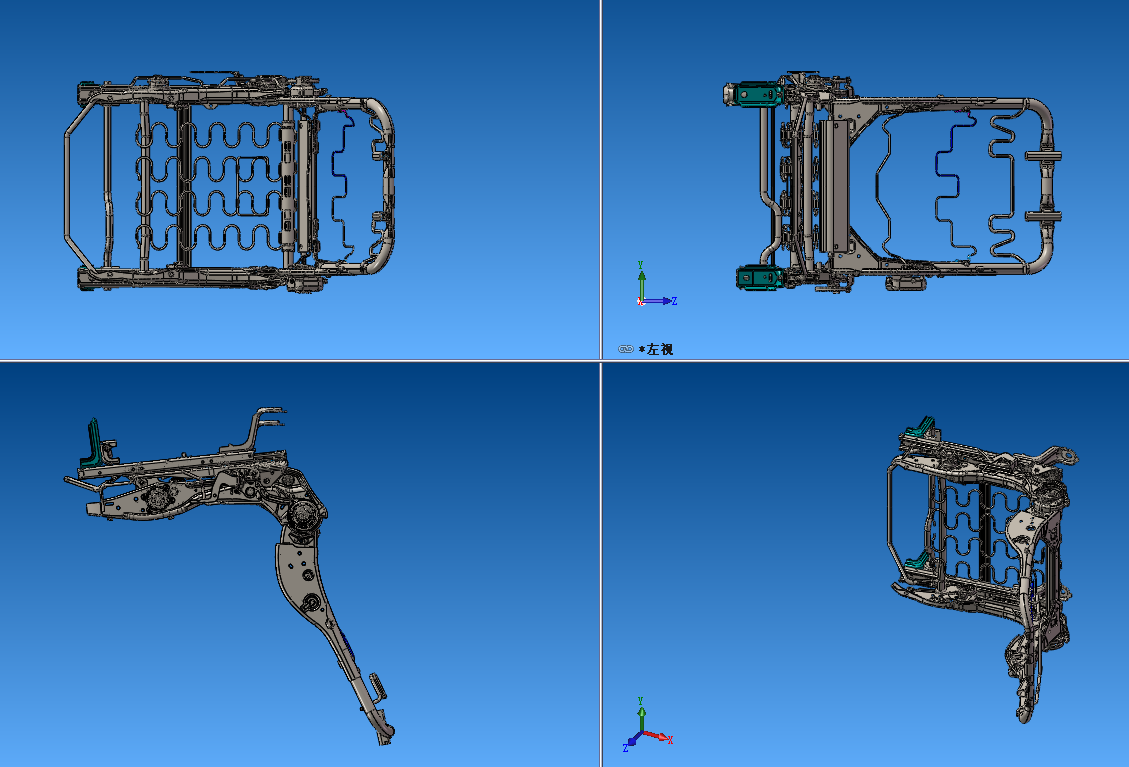This screenshot has height=767, width=1129.
Task: Click the asterisk before the 左视 label
Action: tap(642, 350)
